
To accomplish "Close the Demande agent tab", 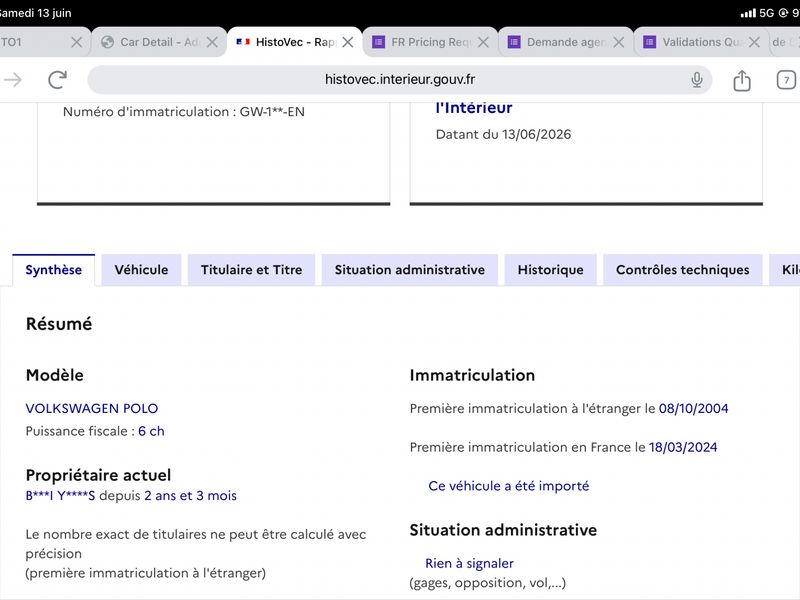I will pyautogui.click(x=619, y=42).
